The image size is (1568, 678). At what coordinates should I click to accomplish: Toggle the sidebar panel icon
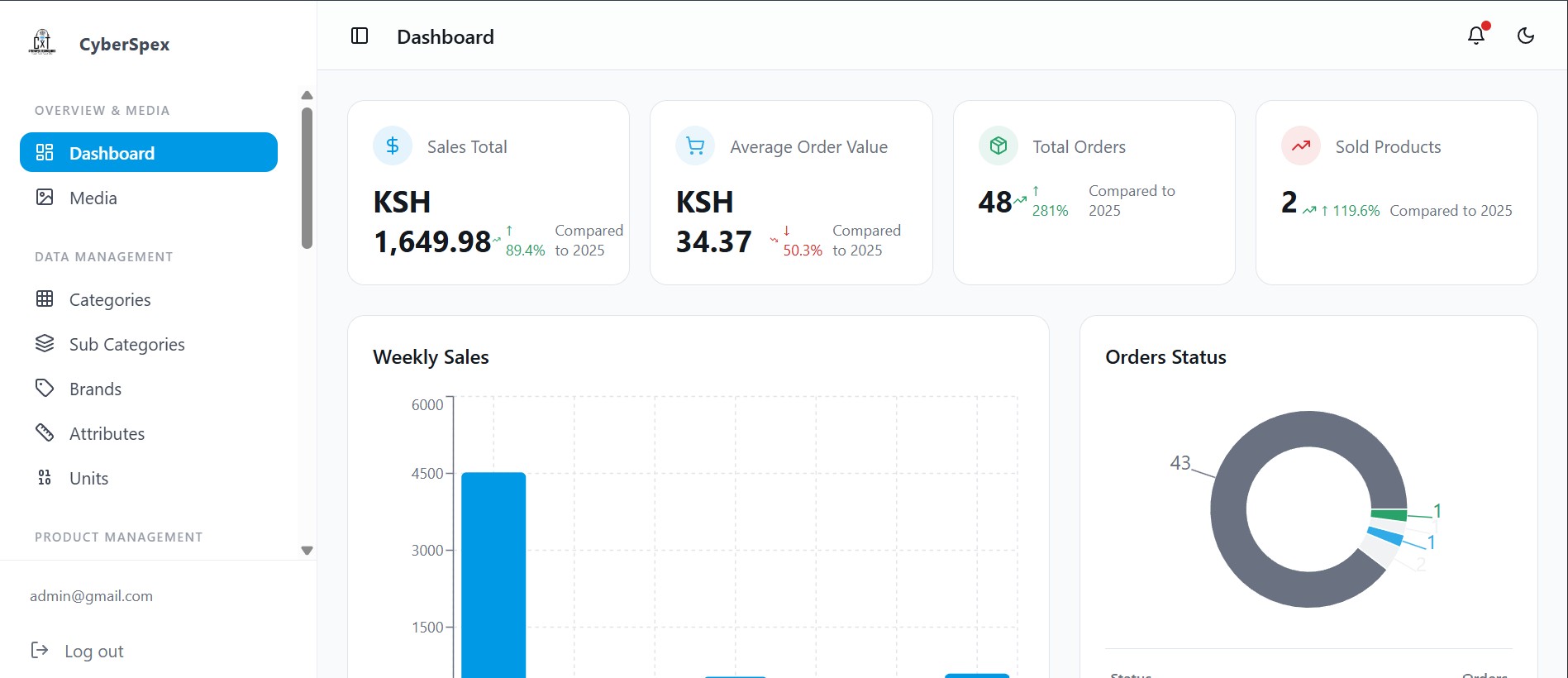click(360, 36)
